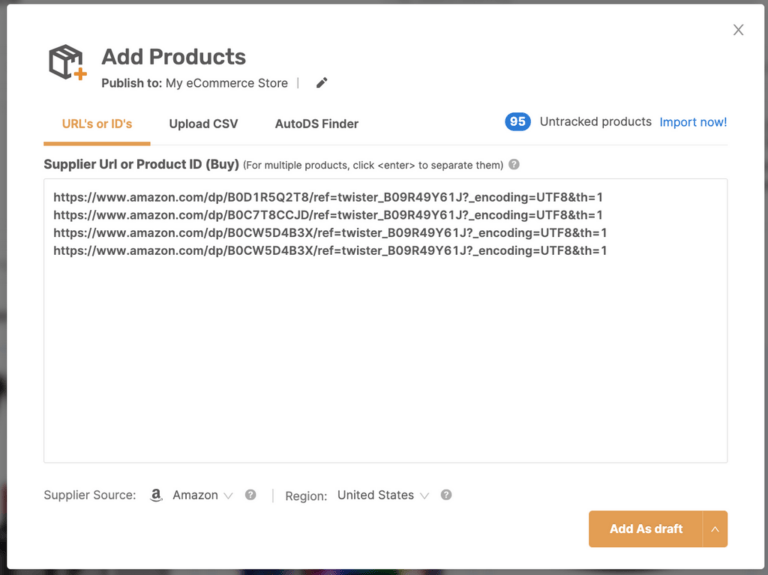The height and width of the screenshot is (575, 768).
Task: Click the Amazon logo icon
Action: click(156, 495)
